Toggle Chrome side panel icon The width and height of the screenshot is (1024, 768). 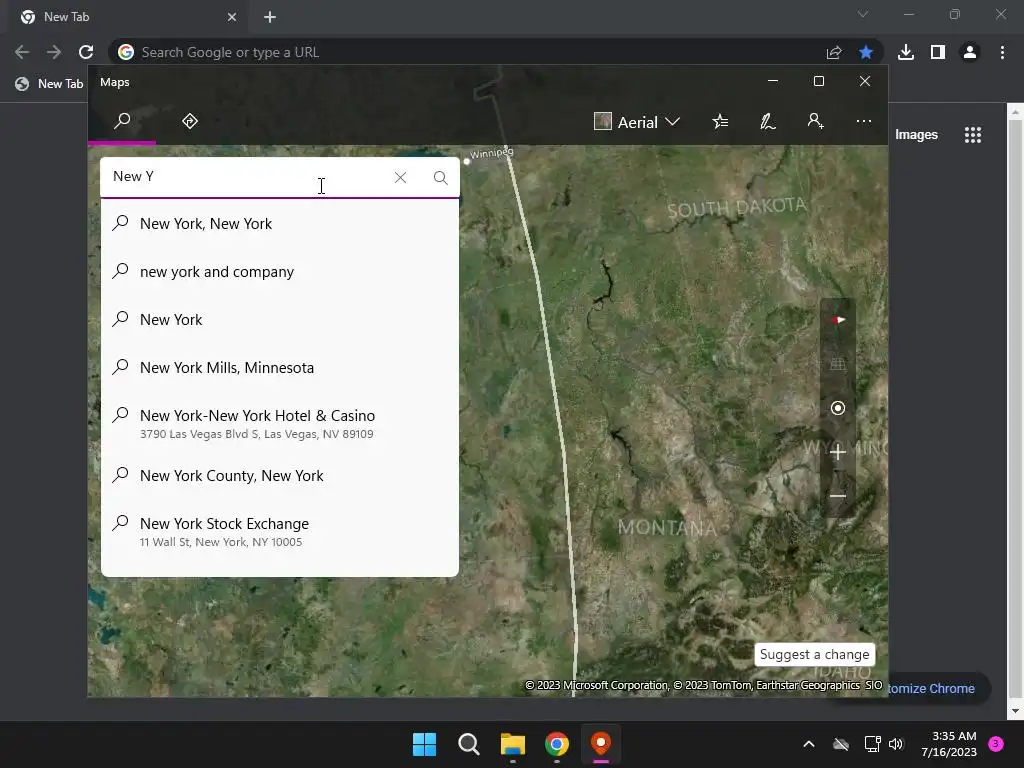tap(938, 52)
